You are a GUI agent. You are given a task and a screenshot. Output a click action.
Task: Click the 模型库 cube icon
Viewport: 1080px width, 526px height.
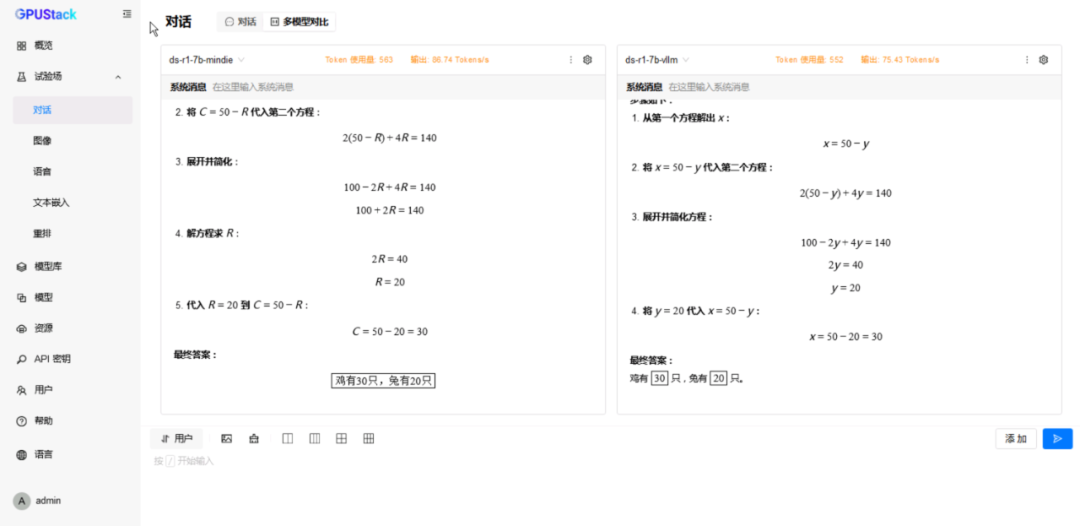click(21, 266)
